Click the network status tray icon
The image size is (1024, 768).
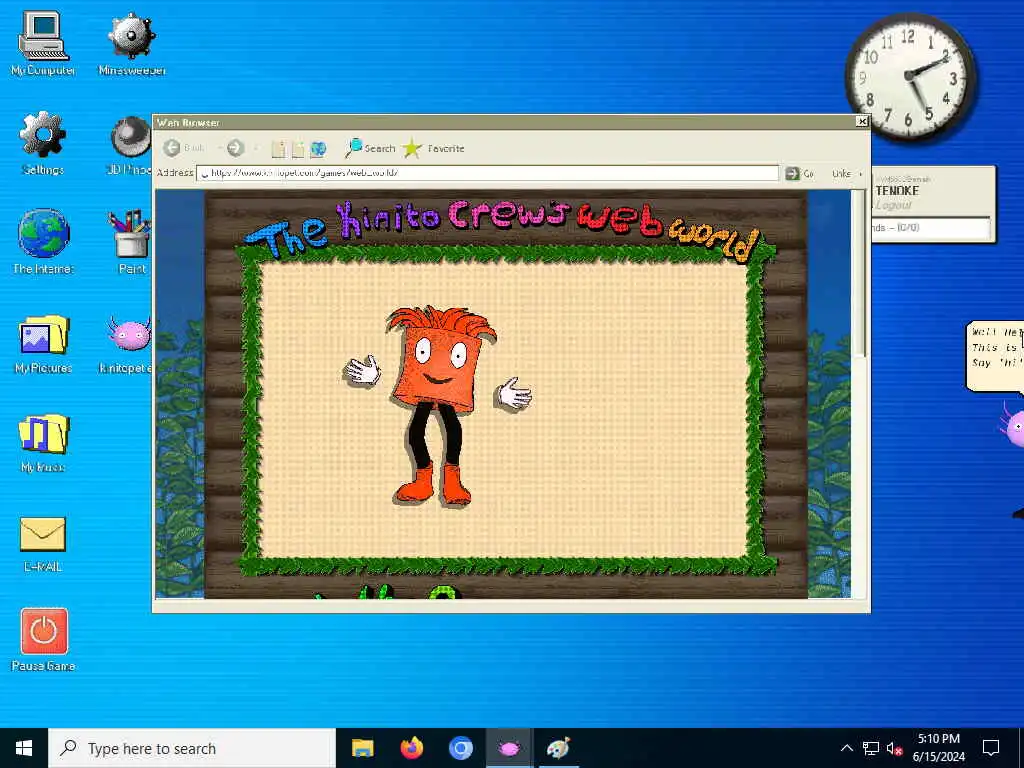[x=871, y=748]
